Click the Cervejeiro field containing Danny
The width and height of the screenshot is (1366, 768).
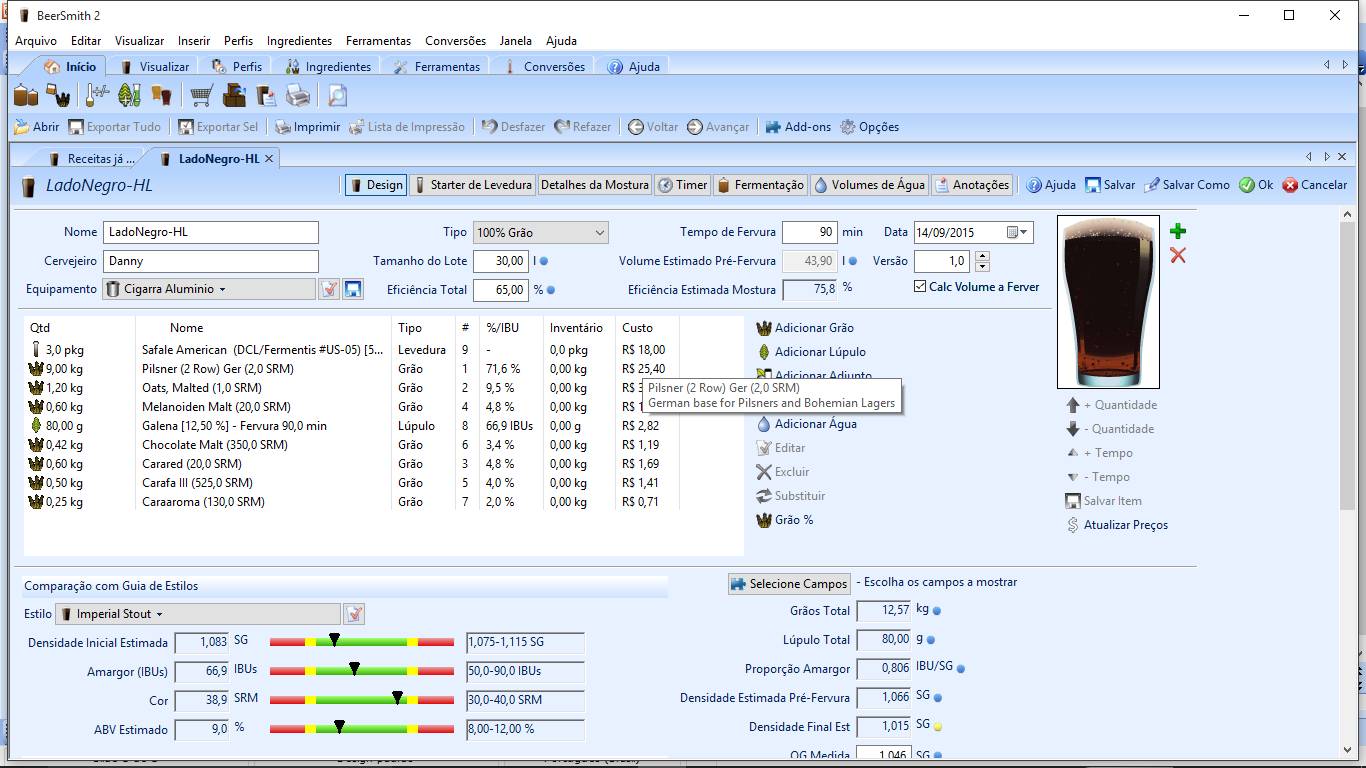tap(211, 261)
